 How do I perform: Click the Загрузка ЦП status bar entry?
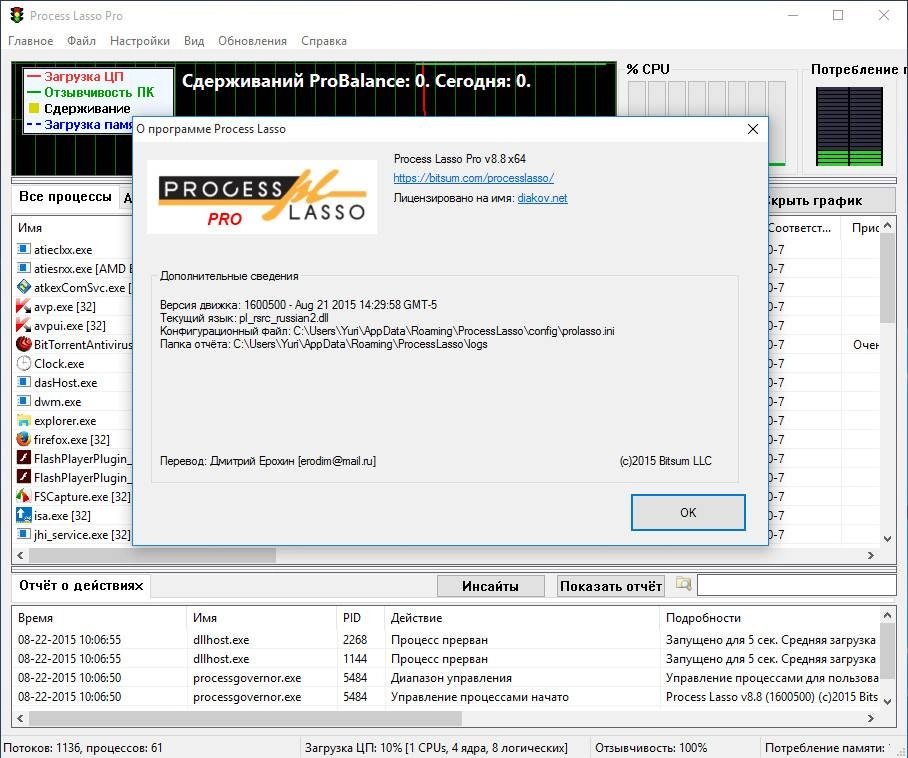pos(436,748)
